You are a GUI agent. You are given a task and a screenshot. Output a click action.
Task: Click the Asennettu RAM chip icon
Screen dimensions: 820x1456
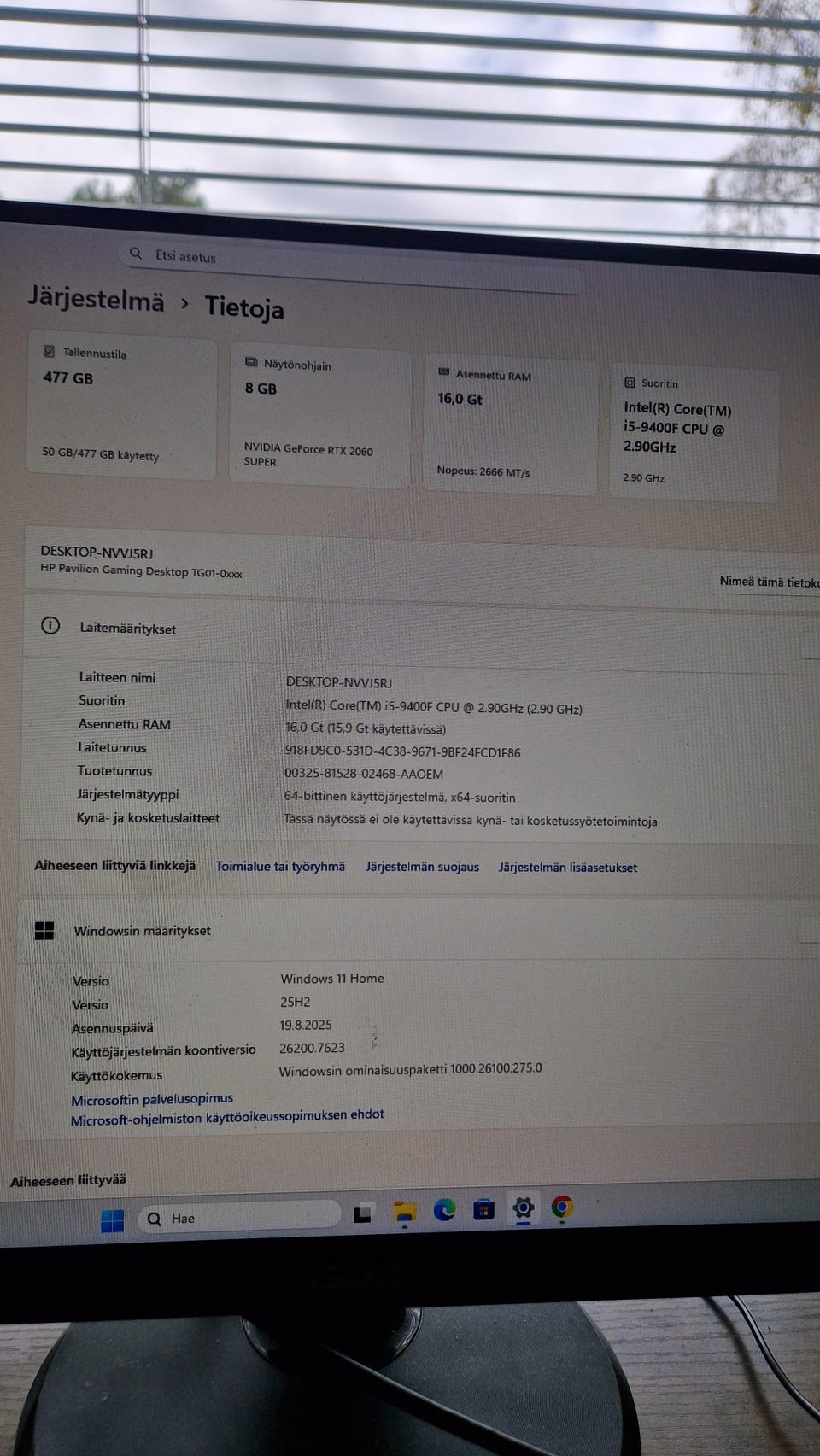pyautogui.click(x=443, y=372)
